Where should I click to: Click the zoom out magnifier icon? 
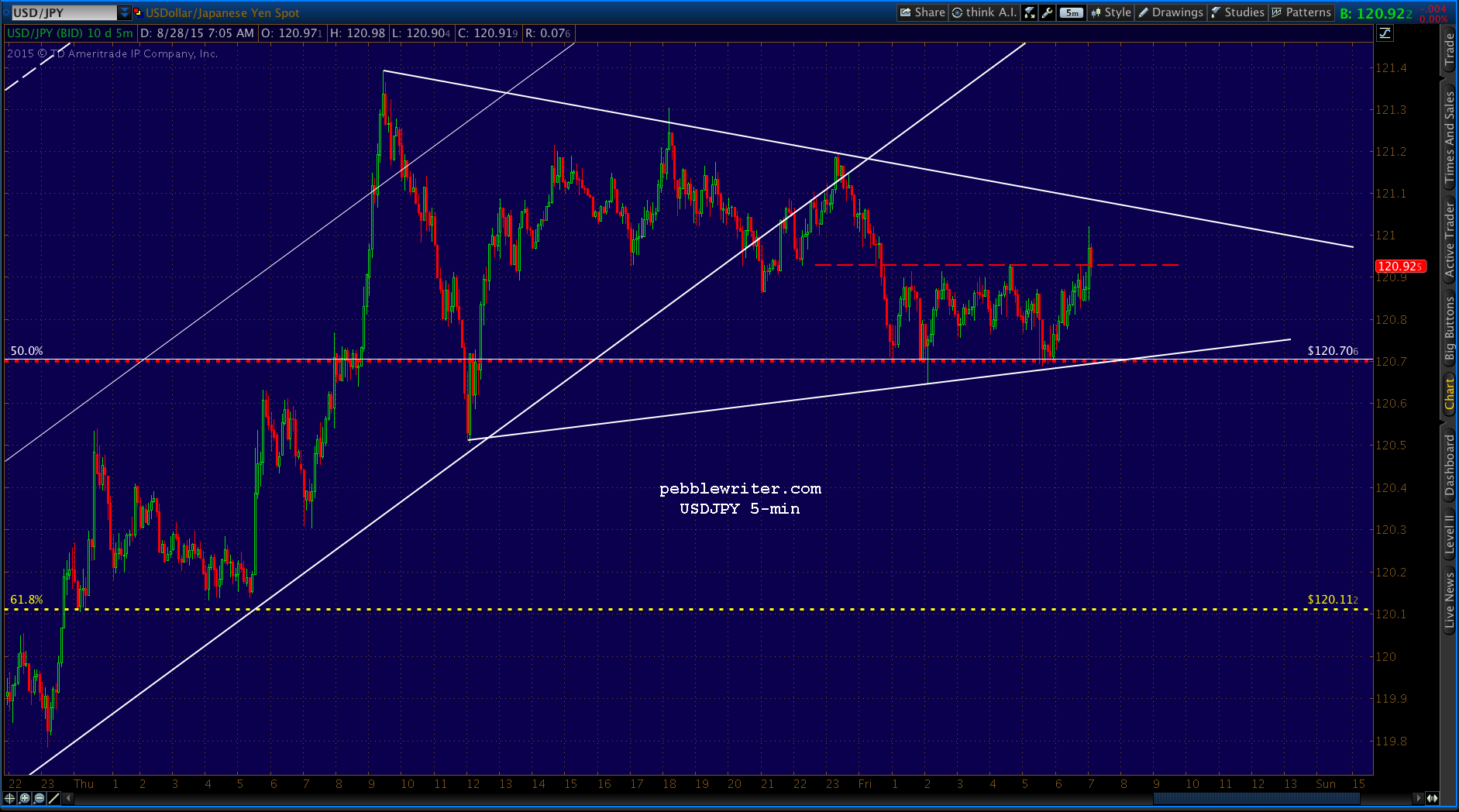[x=40, y=798]
